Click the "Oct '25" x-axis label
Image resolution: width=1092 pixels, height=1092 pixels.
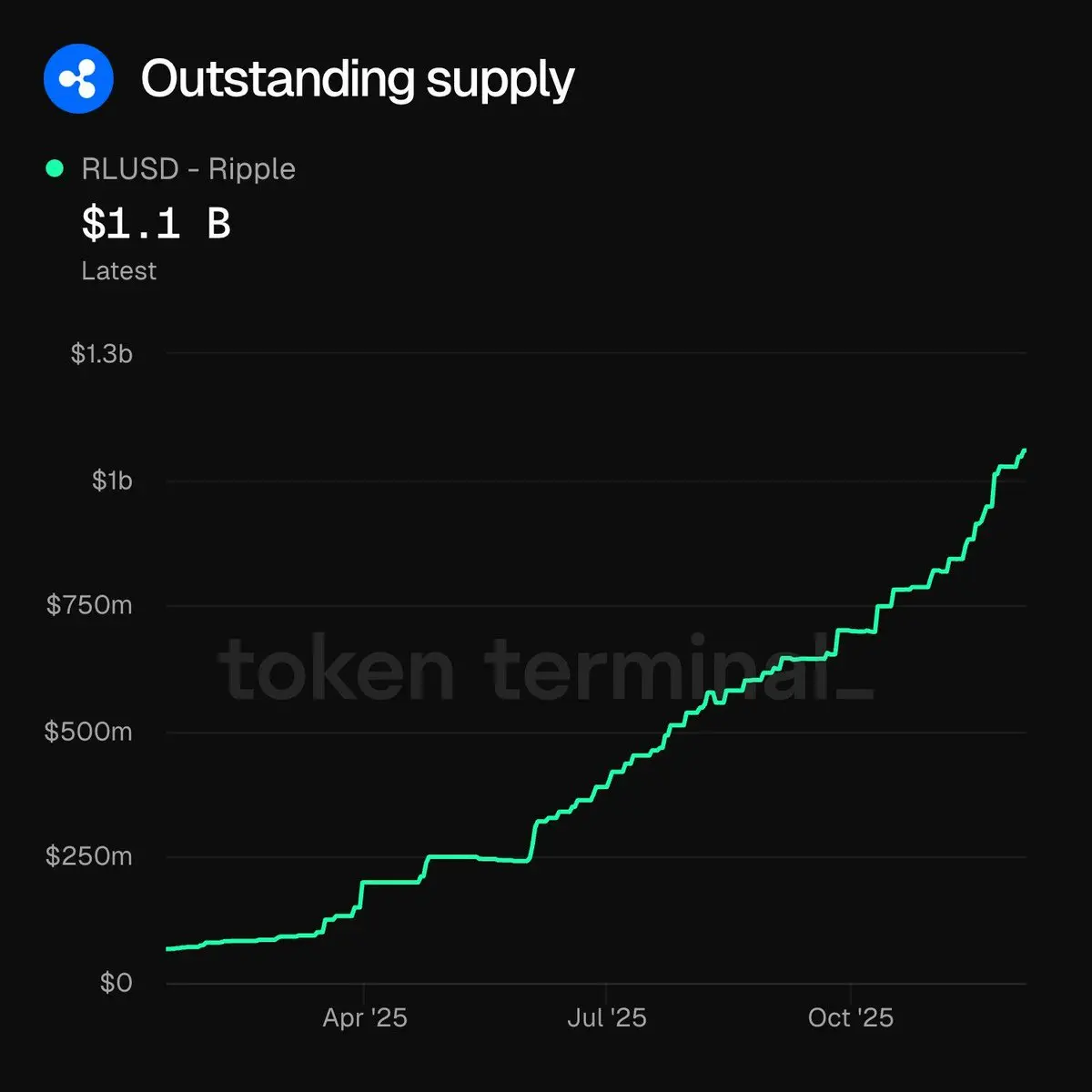850,1017
